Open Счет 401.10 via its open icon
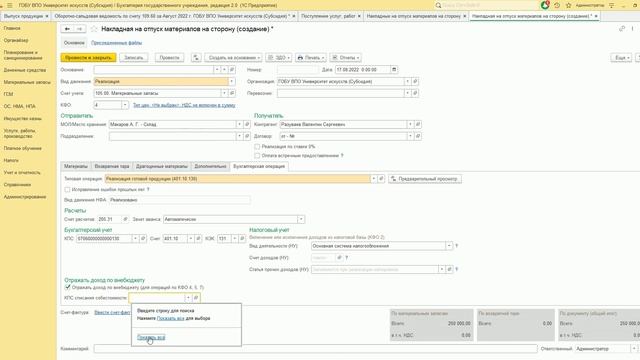 [x=198, y=238]
